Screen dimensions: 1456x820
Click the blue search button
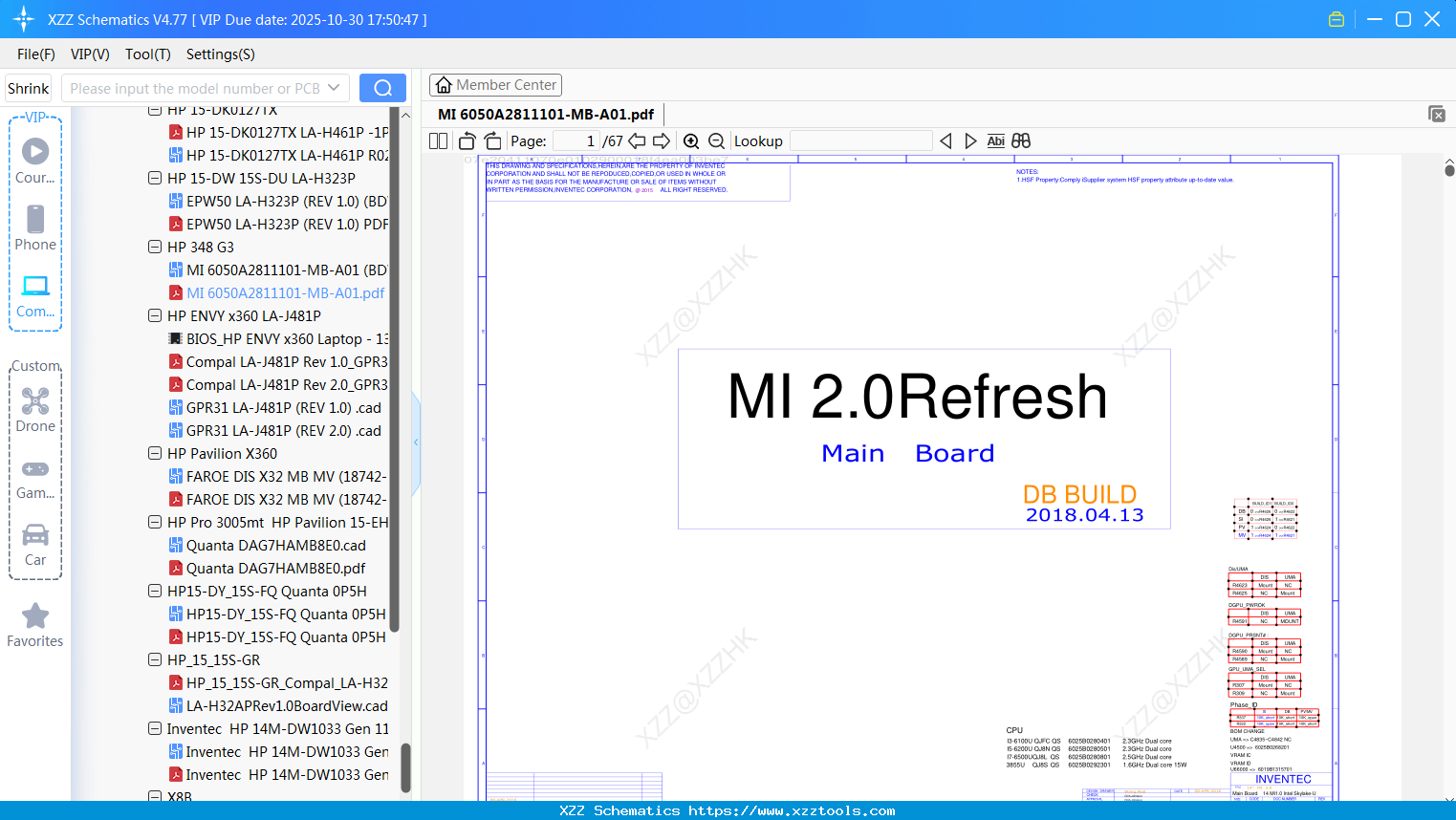tap(382, 88)
